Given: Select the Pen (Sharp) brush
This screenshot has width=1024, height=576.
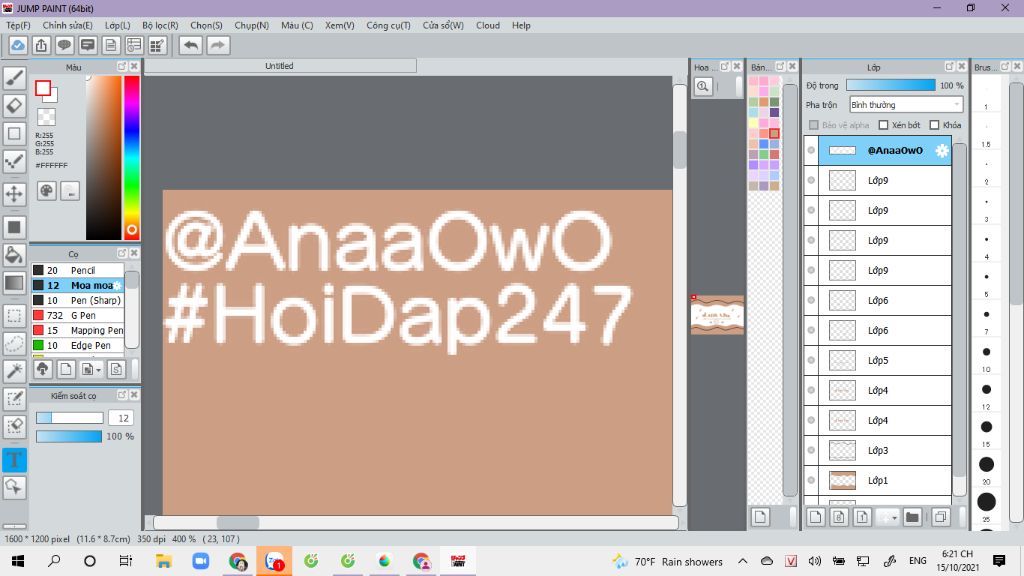Looking at the screenshot, I should 78,300.
